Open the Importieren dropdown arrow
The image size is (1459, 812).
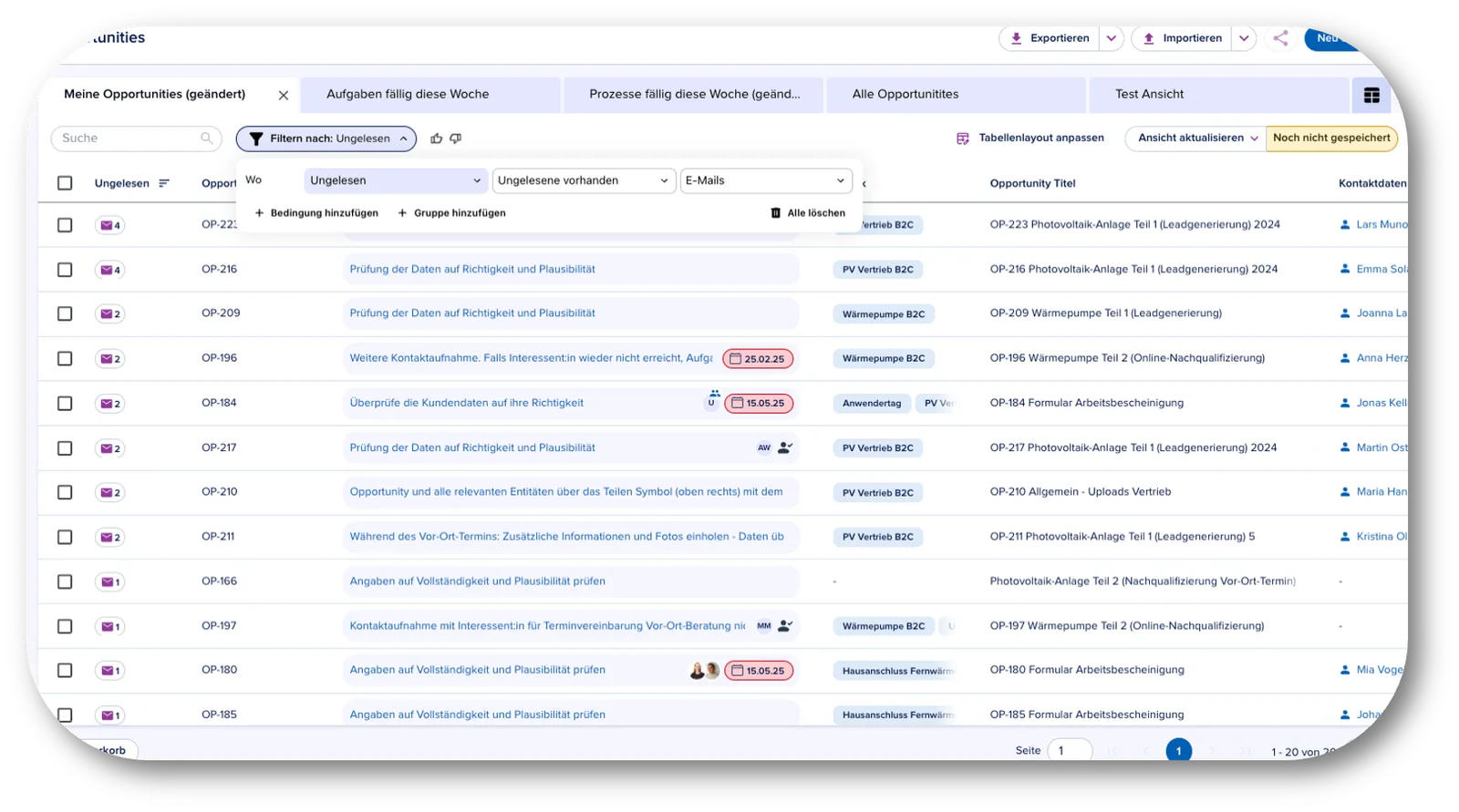coord(1244,38)
